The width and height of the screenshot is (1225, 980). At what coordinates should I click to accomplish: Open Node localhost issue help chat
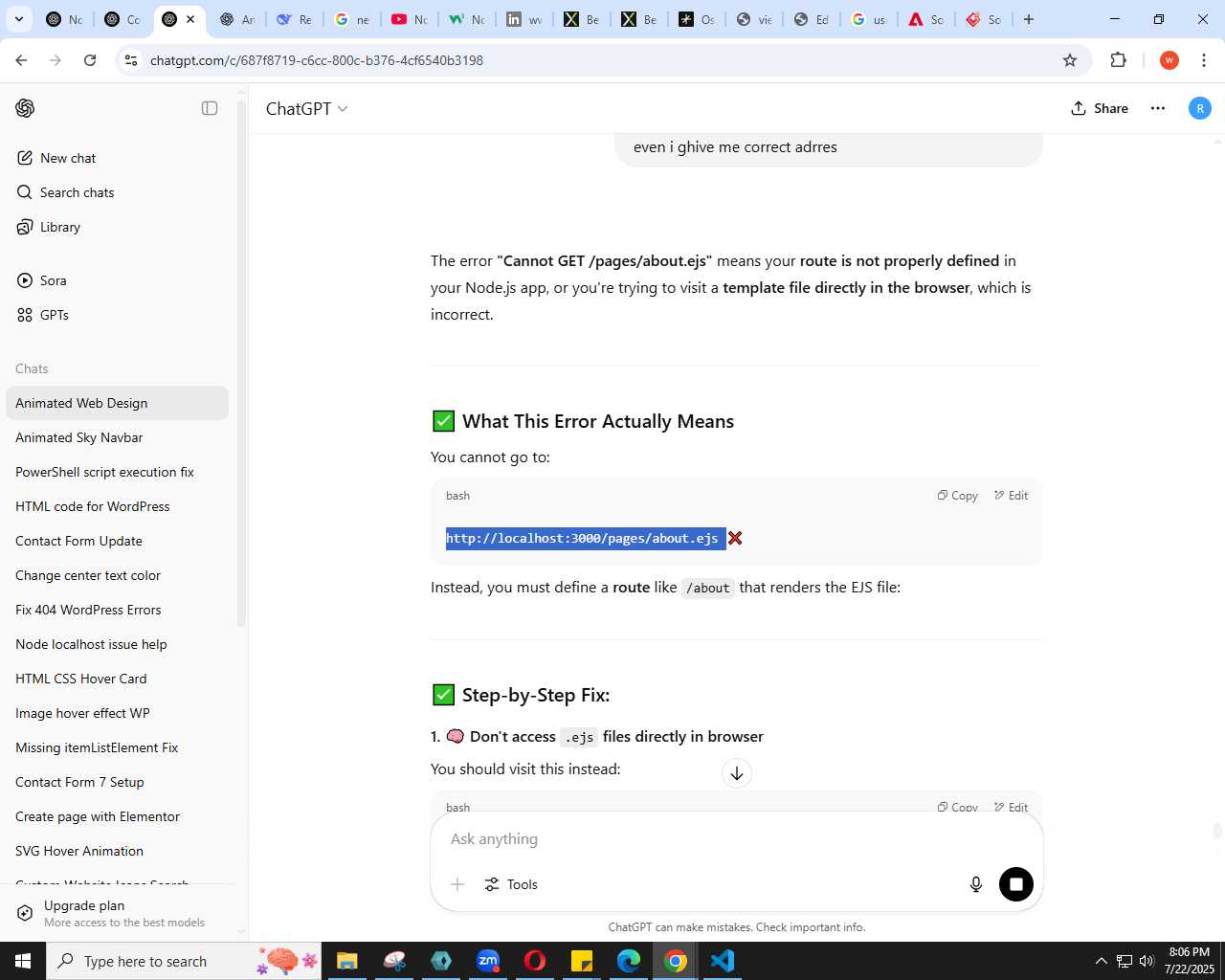(117, 644)
